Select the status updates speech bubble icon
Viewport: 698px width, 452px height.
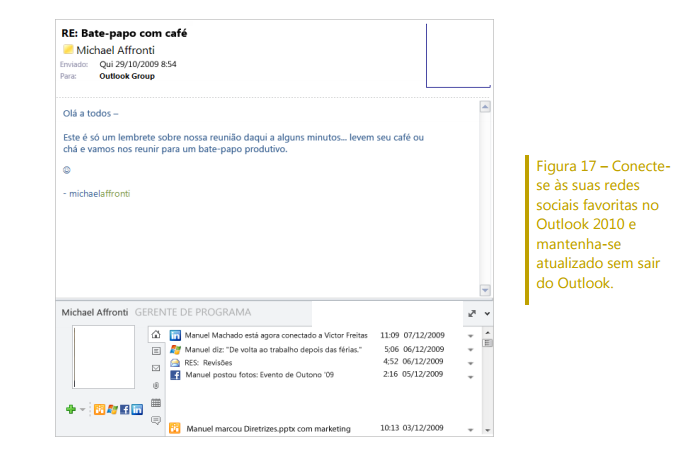(x=156, y=420)
